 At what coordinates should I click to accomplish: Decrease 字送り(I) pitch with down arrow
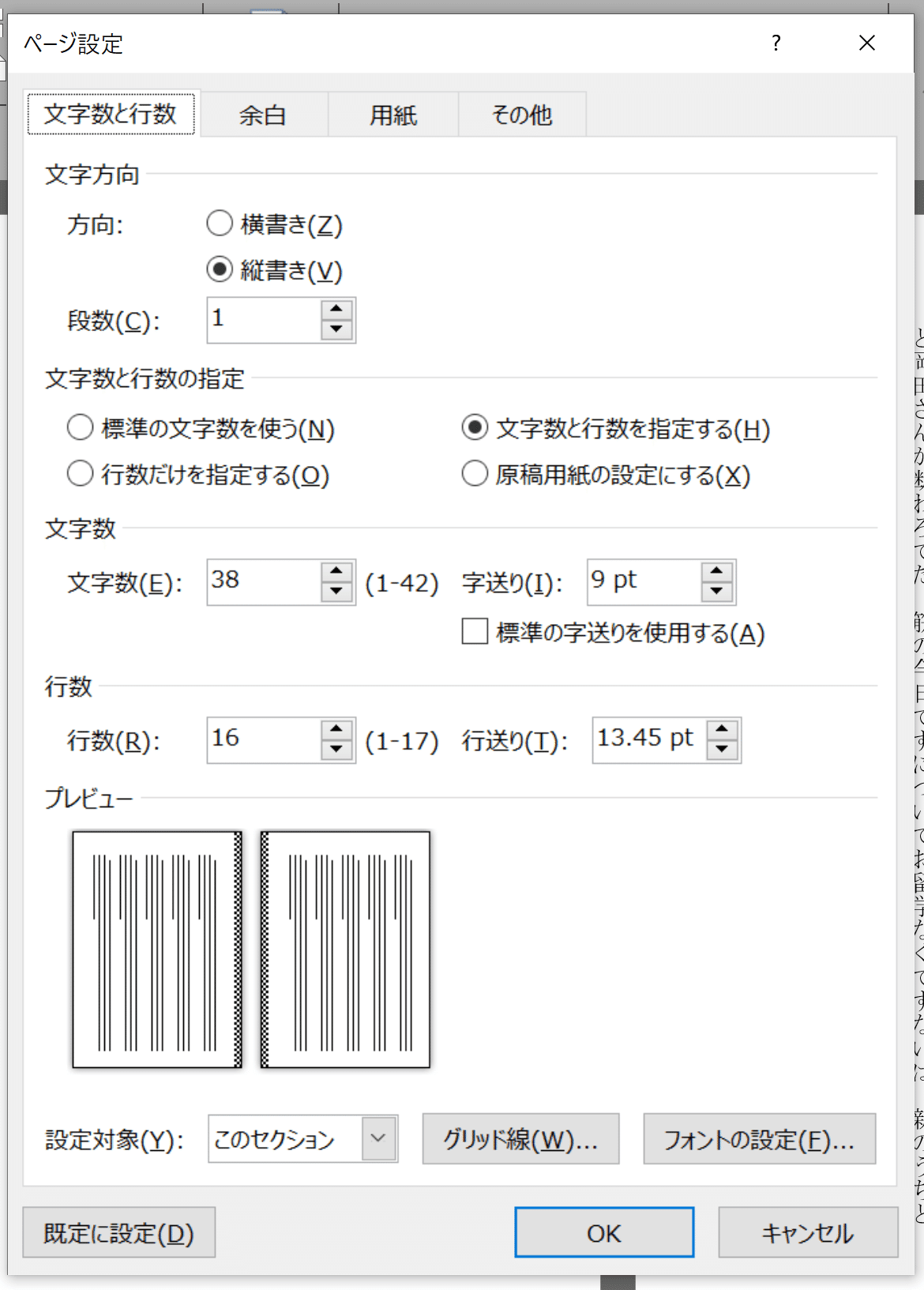point(717,592)
